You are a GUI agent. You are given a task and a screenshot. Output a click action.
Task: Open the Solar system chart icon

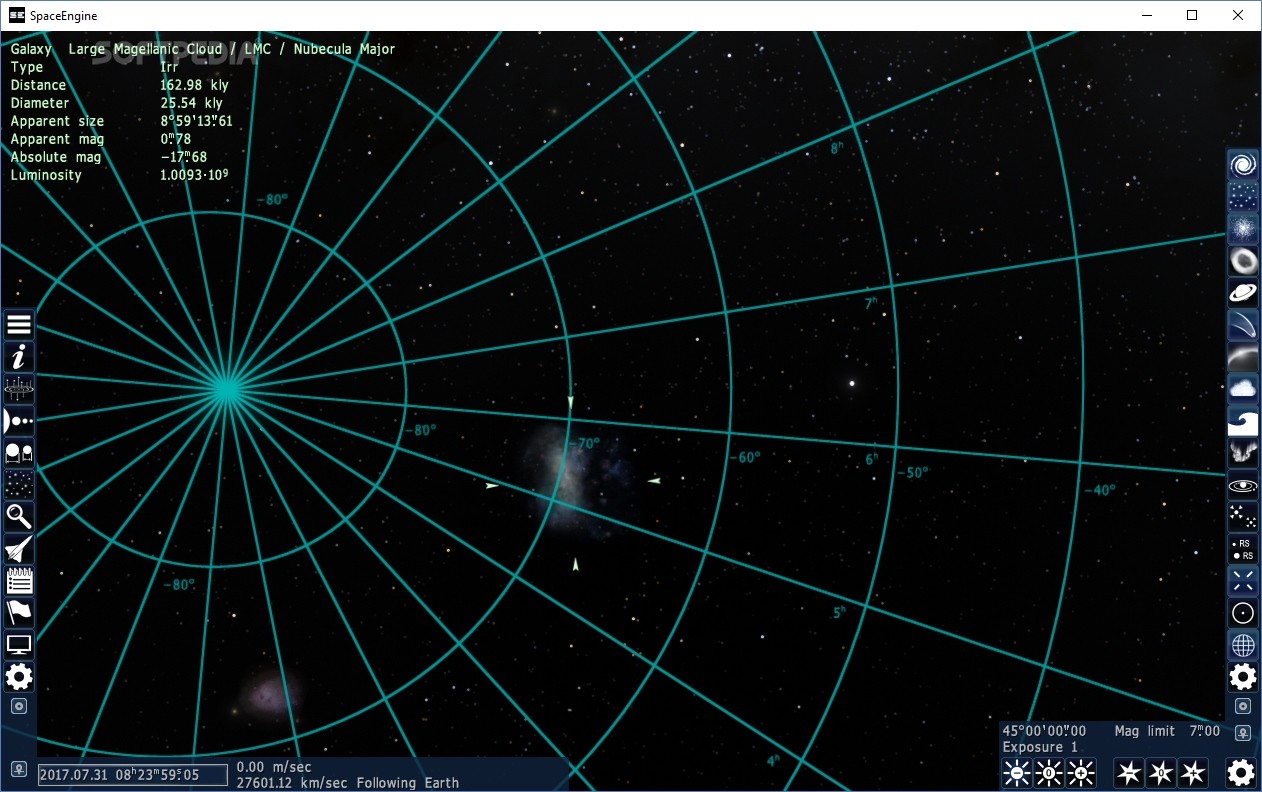tap(19, 389)
